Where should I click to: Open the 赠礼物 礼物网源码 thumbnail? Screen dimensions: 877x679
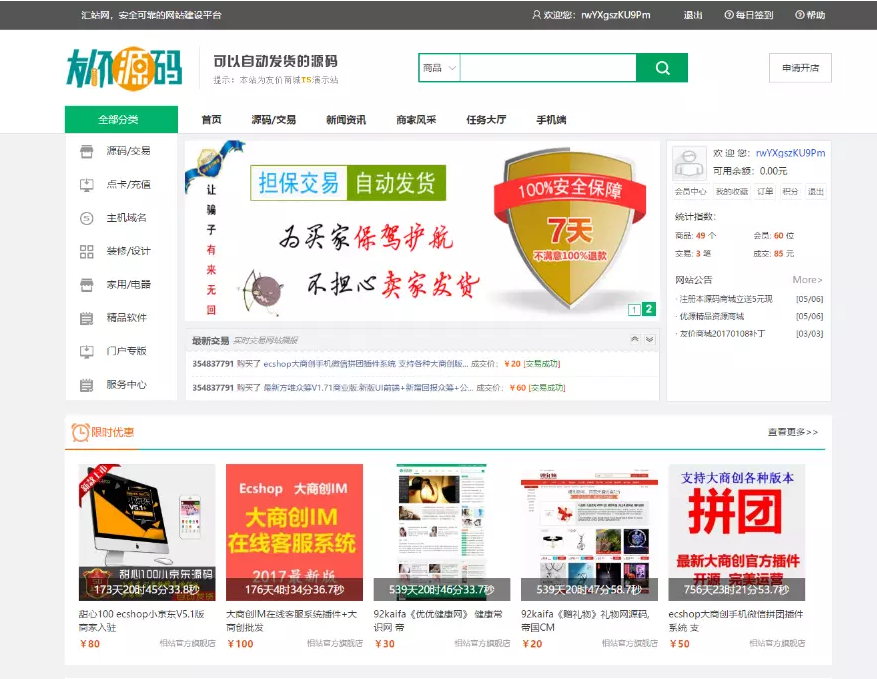[x=589, y=532]
